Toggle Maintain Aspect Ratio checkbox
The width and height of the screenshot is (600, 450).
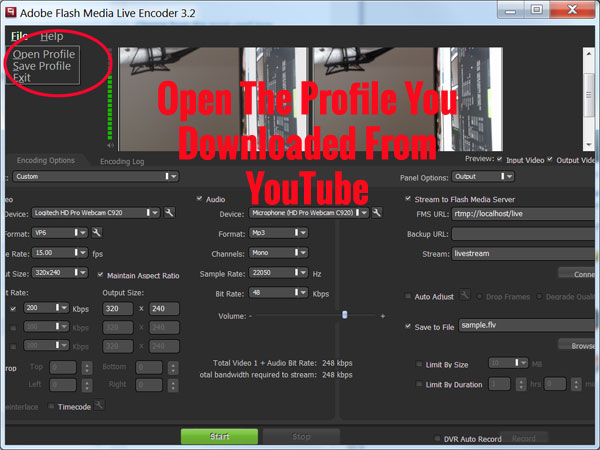click(x=100, y=275)
